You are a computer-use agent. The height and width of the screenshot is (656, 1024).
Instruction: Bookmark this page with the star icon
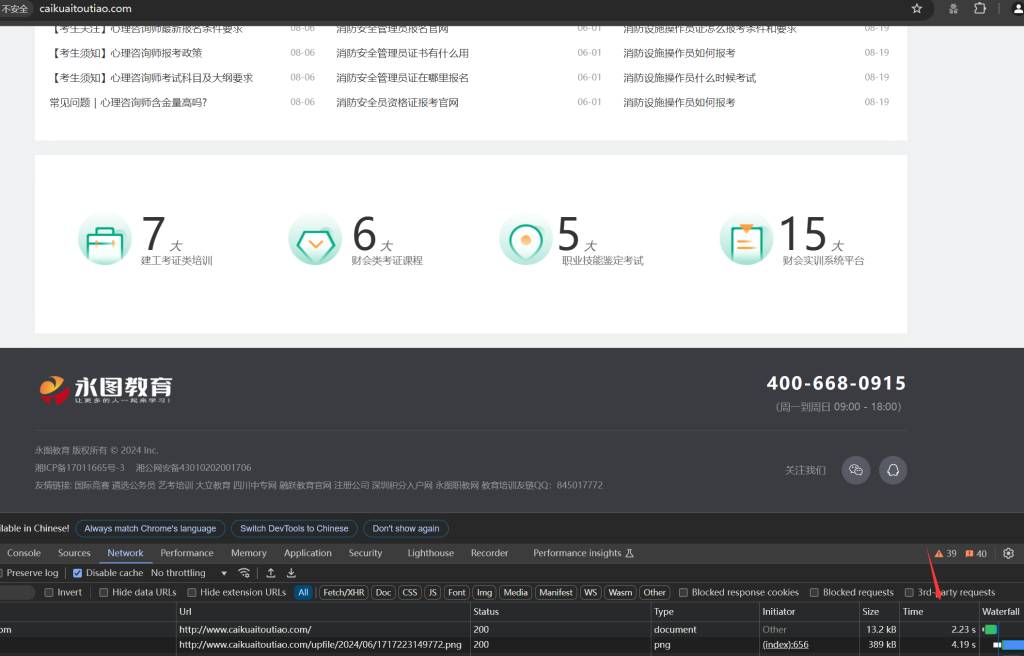click(x=917, y=8)
